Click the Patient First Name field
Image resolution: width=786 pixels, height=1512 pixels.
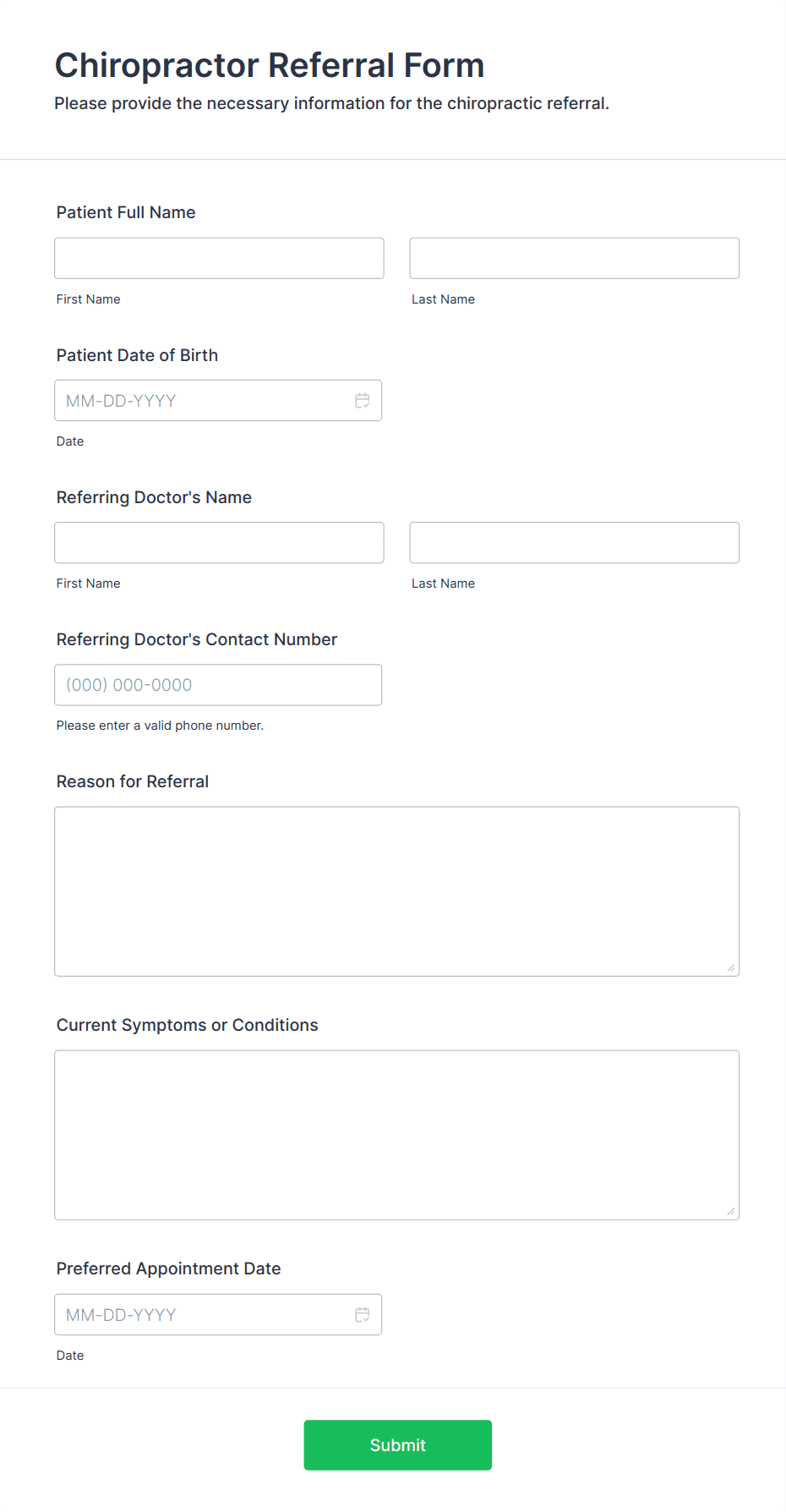point(219,258)
